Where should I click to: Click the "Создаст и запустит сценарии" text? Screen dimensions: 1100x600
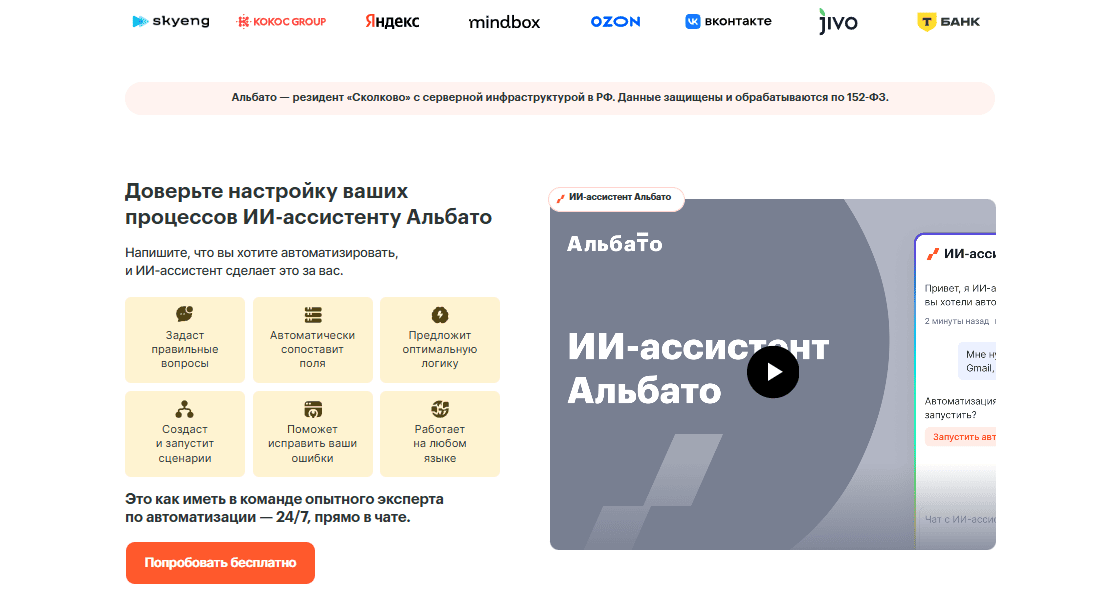click(x=185, y=444)
